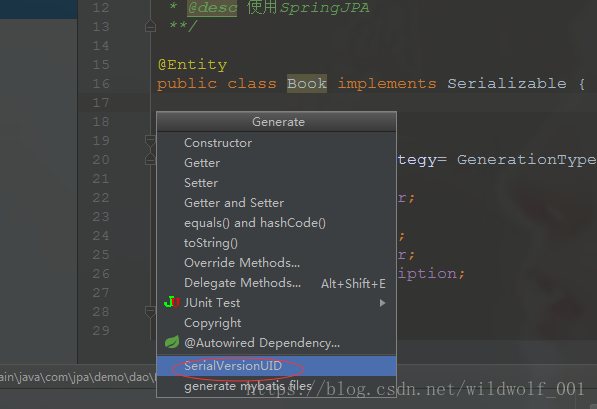Generate equals() and hashCode()

coord(276,223)
